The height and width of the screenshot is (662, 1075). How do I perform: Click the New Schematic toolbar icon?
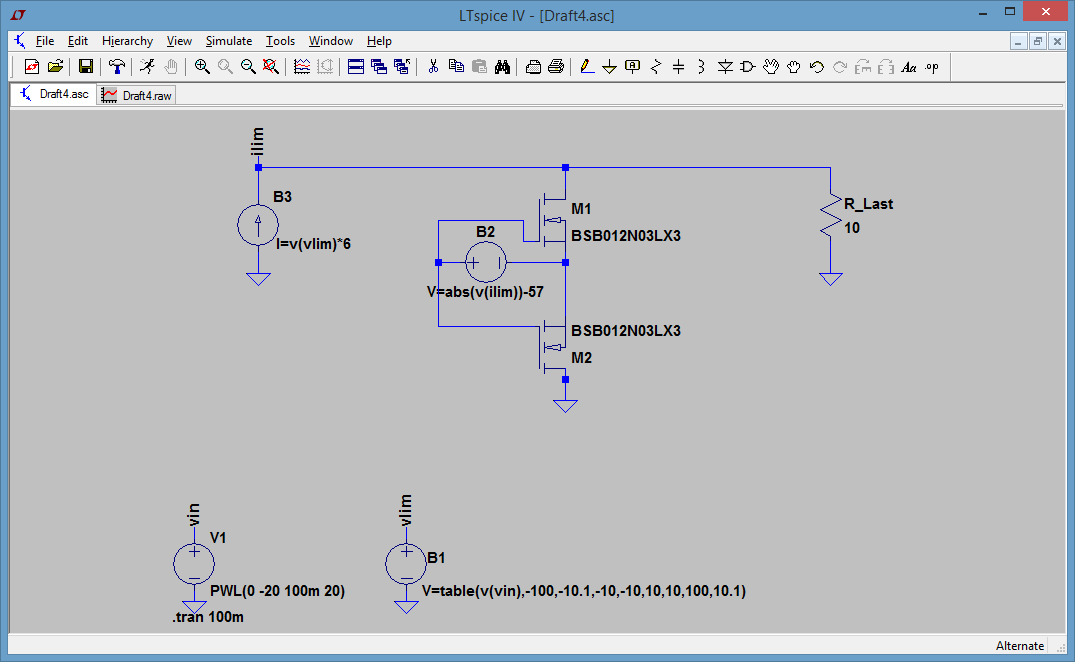click(32, 66)
